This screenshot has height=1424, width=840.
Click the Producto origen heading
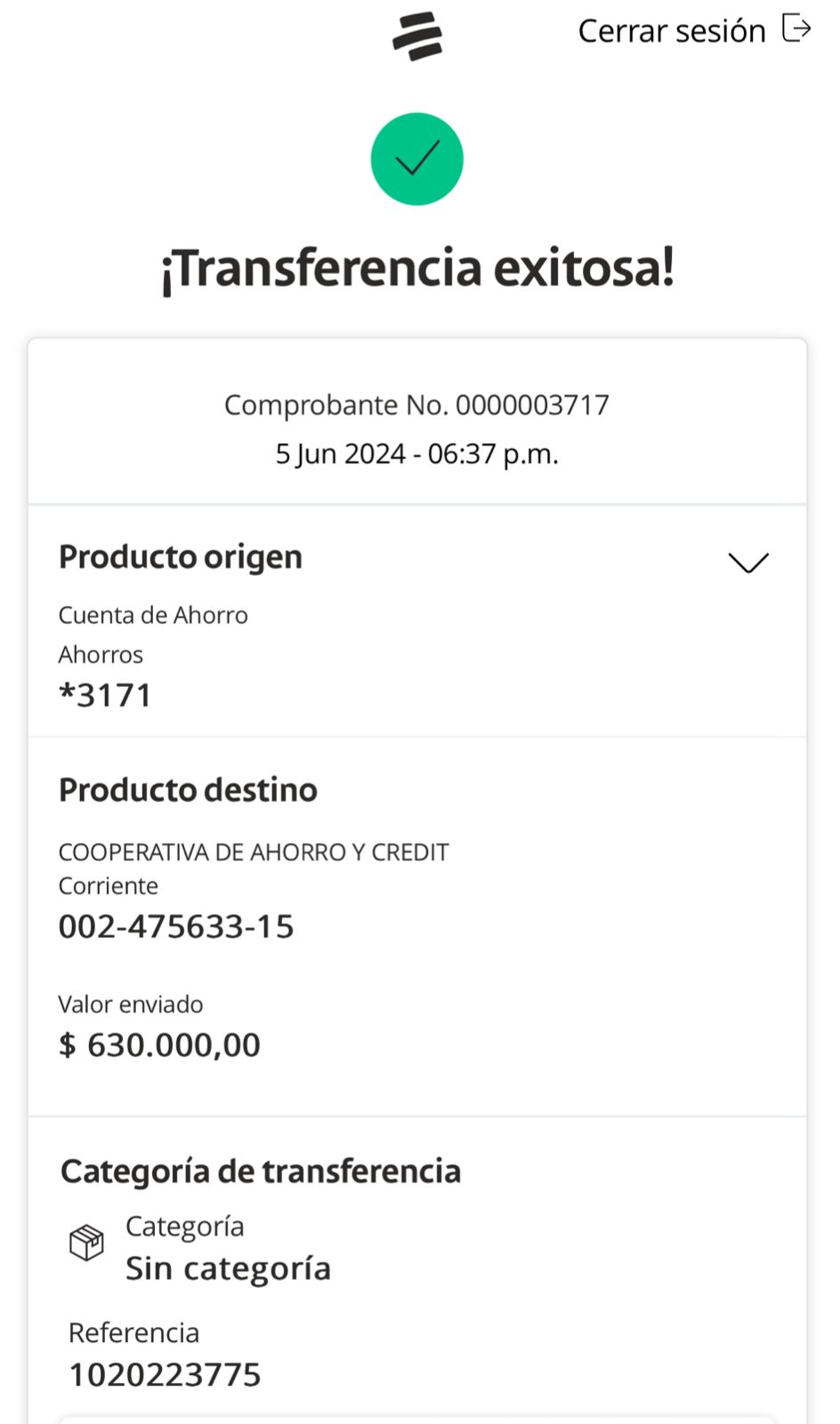(181, 557)
